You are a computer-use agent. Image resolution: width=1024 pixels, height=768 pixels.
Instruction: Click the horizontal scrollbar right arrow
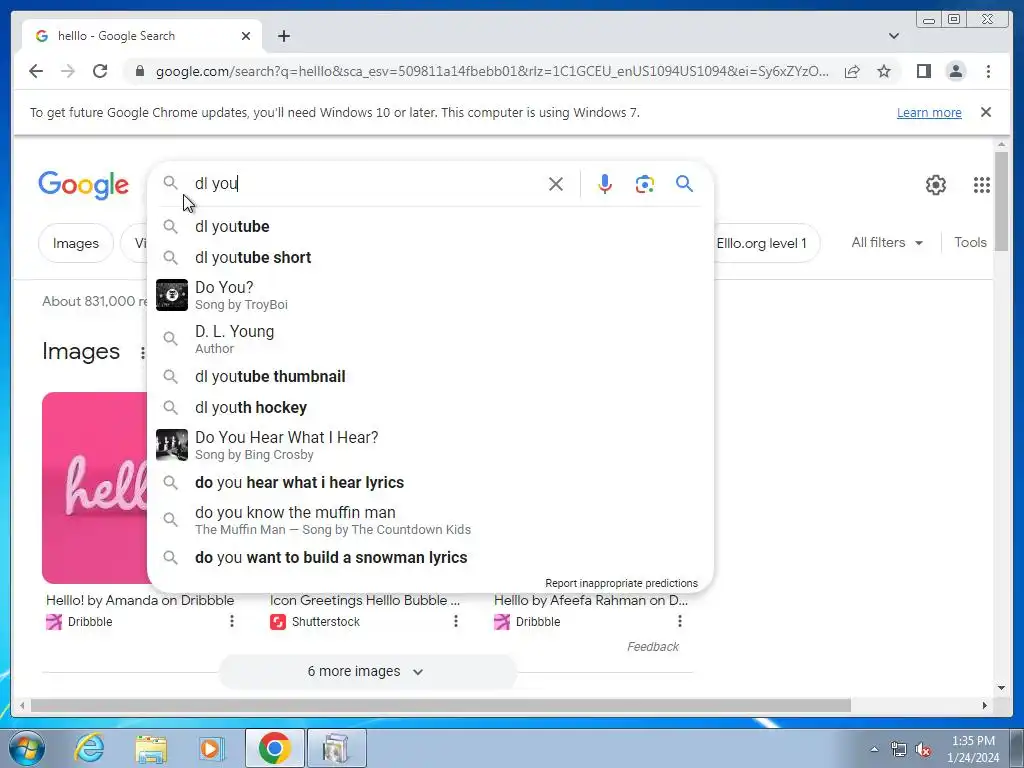point(985,705)
